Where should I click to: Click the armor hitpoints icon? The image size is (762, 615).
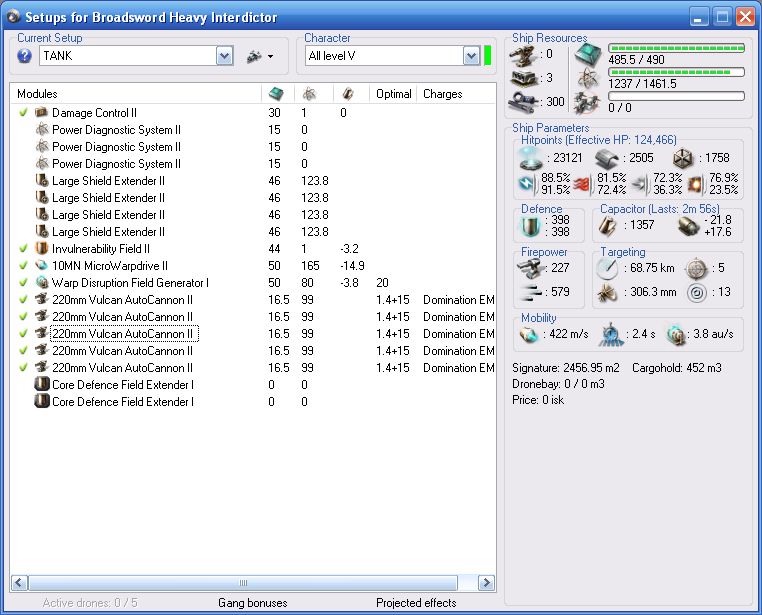pos(604,158)
